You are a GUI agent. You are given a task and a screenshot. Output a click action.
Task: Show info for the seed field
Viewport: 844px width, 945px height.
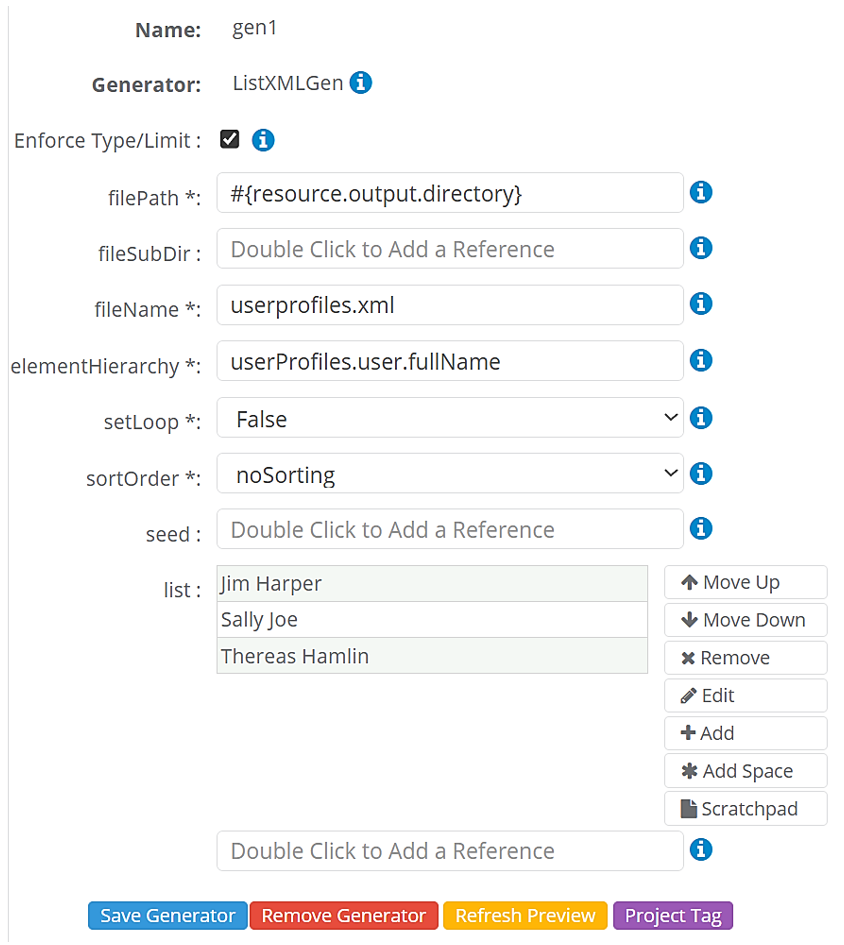click(x=701, y=529)
